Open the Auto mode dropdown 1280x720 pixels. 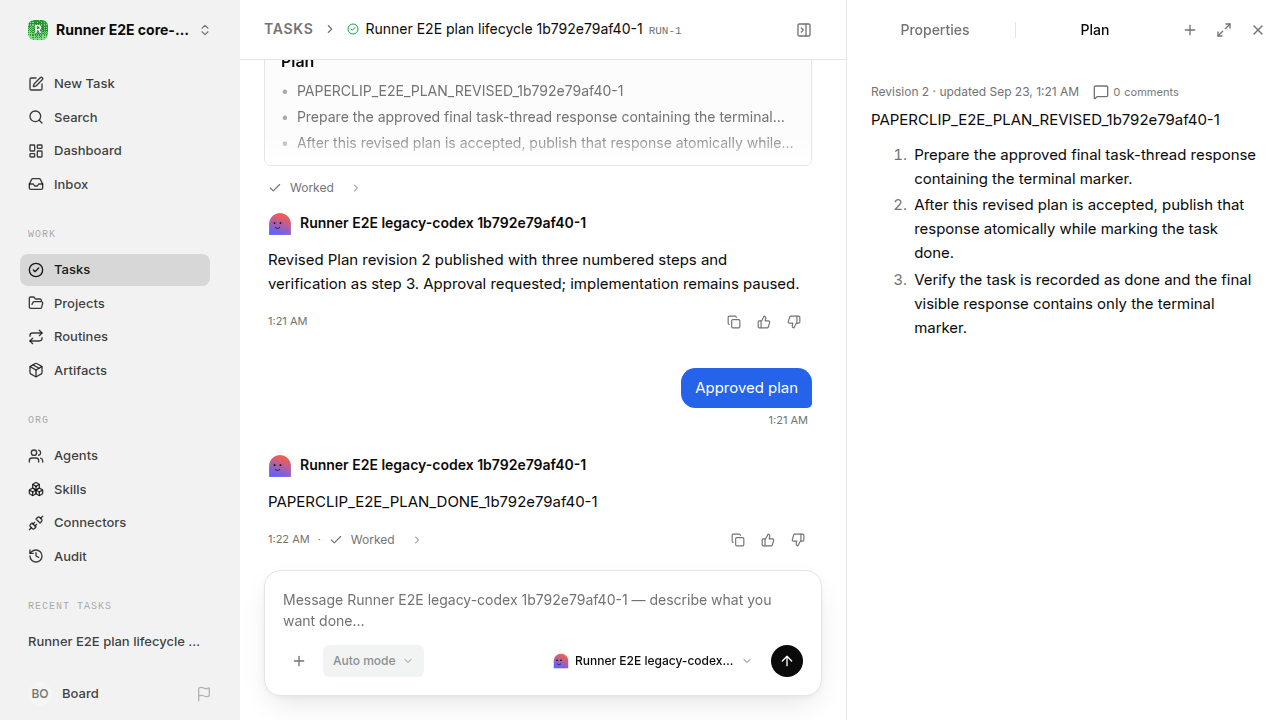tap(373, 661)
